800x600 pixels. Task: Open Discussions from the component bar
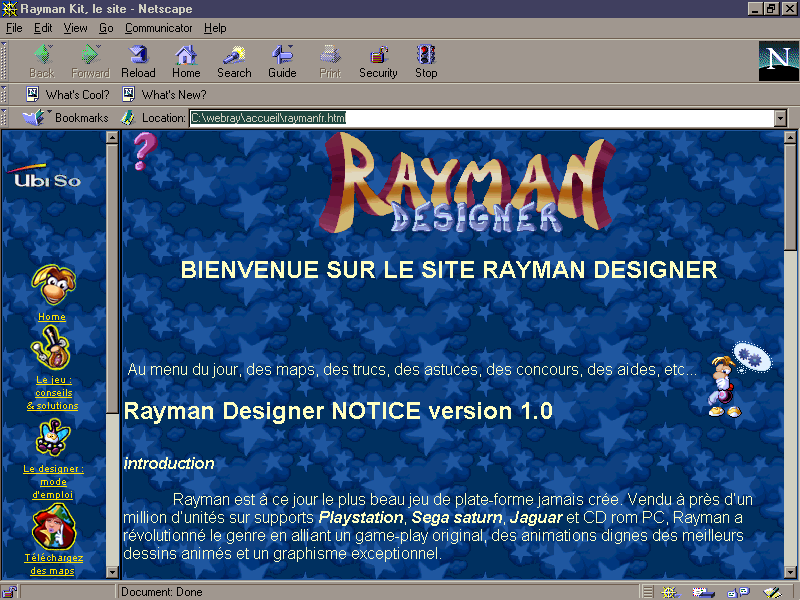738,592
